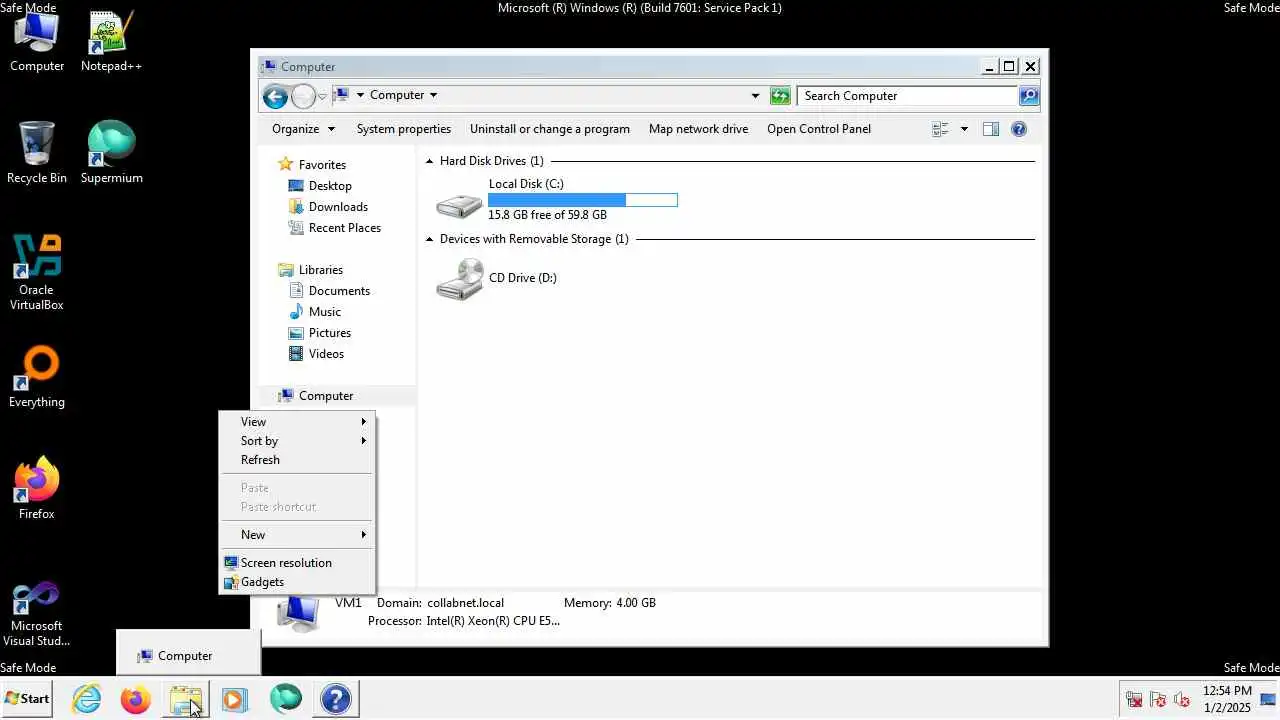Click the search magnifier icon

coord(1029,96)
